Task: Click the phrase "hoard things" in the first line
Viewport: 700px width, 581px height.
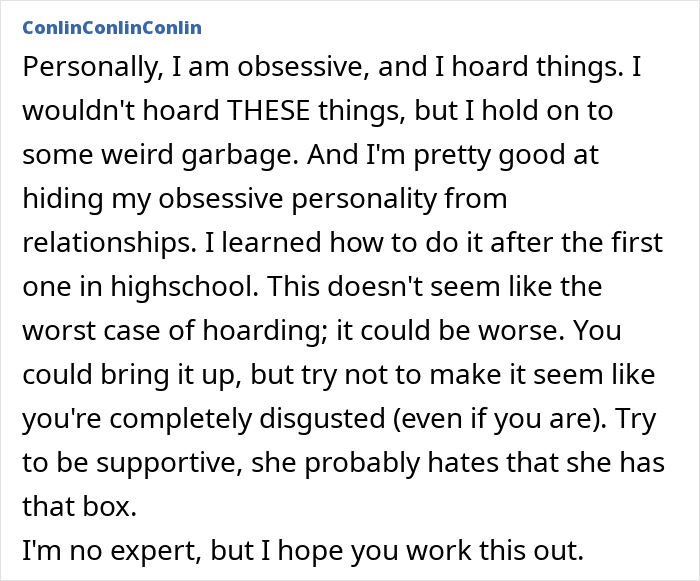Action: (x=537, y=67)
